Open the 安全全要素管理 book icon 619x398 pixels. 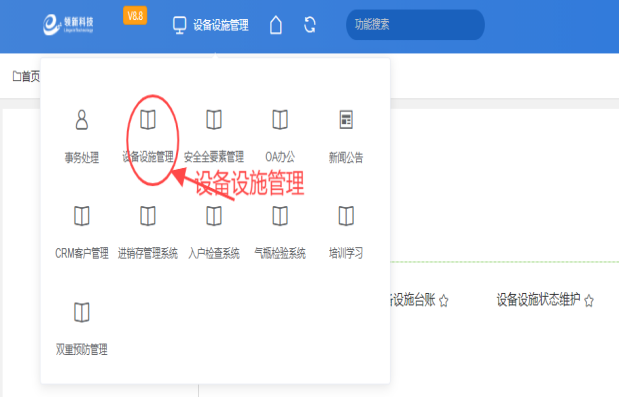[x=214, y=119]
